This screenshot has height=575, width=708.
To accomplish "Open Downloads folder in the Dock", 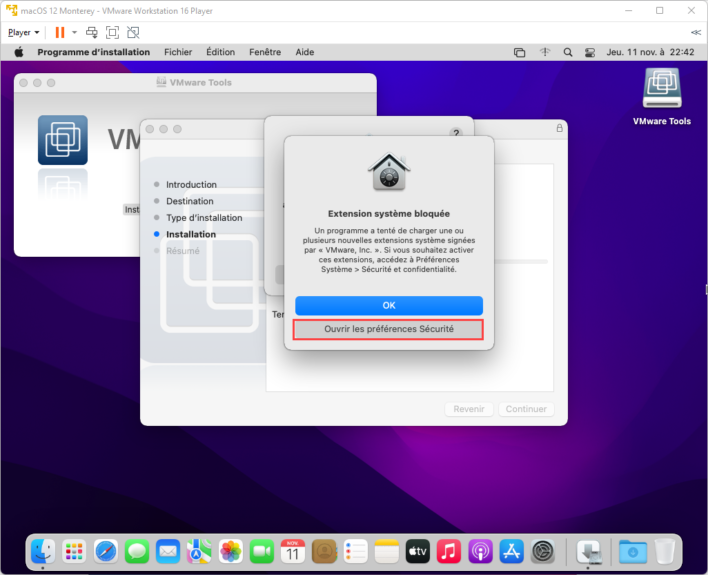I will [633, 552].
